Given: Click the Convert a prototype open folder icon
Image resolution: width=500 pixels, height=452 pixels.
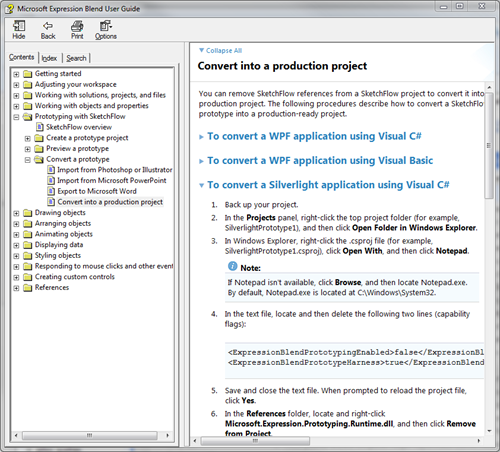Looking at the screenshot, I should click(39, 159).
